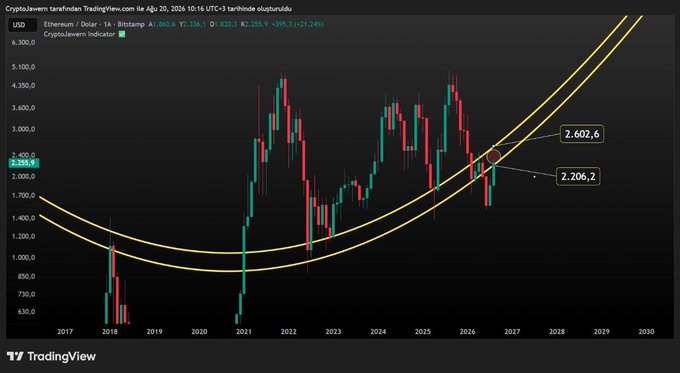The height and width of the screenshot is (373, 680).
Task: Click the 3.000,0 price axis label
Action: [24, 129]
